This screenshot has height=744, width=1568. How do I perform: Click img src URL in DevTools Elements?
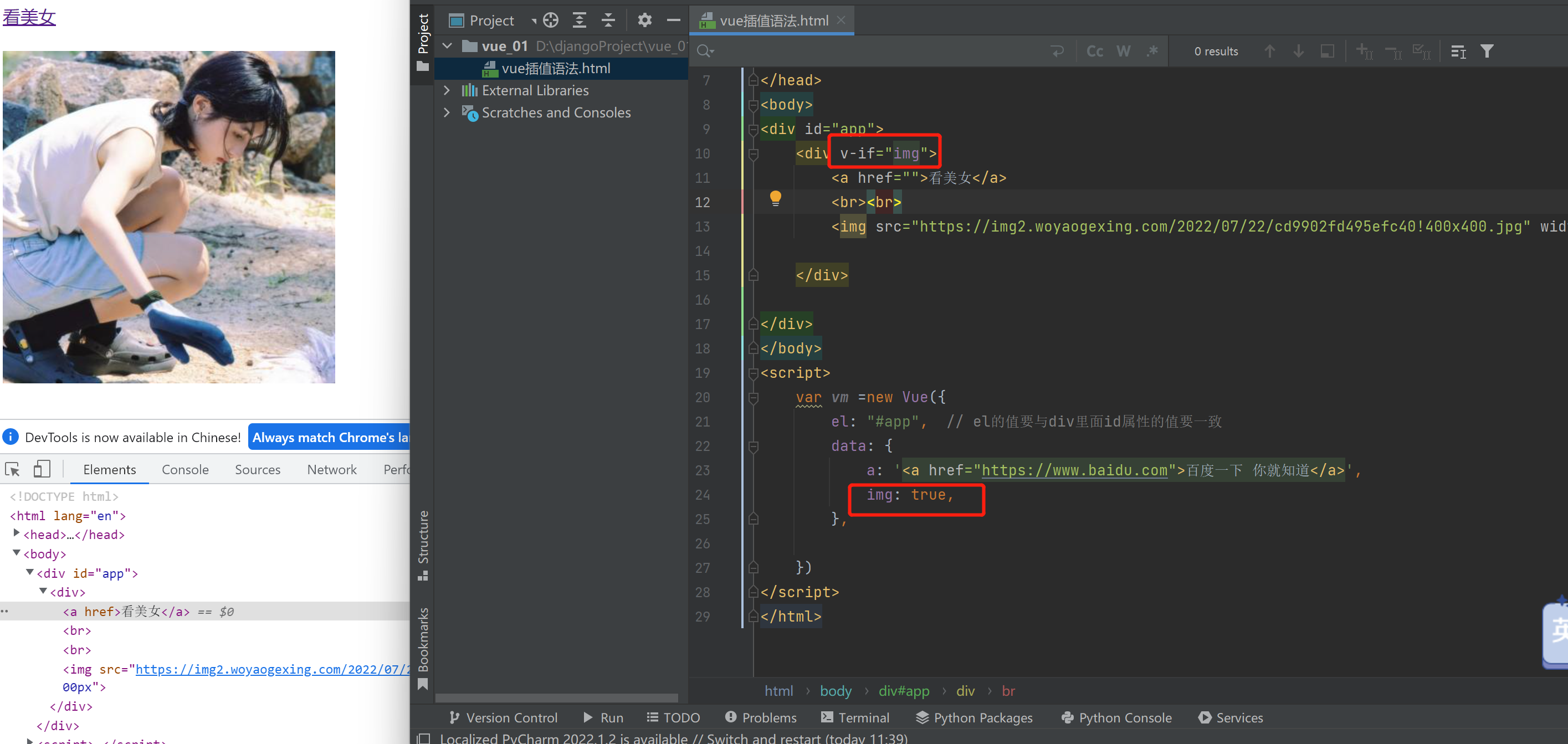pos(272,669)
